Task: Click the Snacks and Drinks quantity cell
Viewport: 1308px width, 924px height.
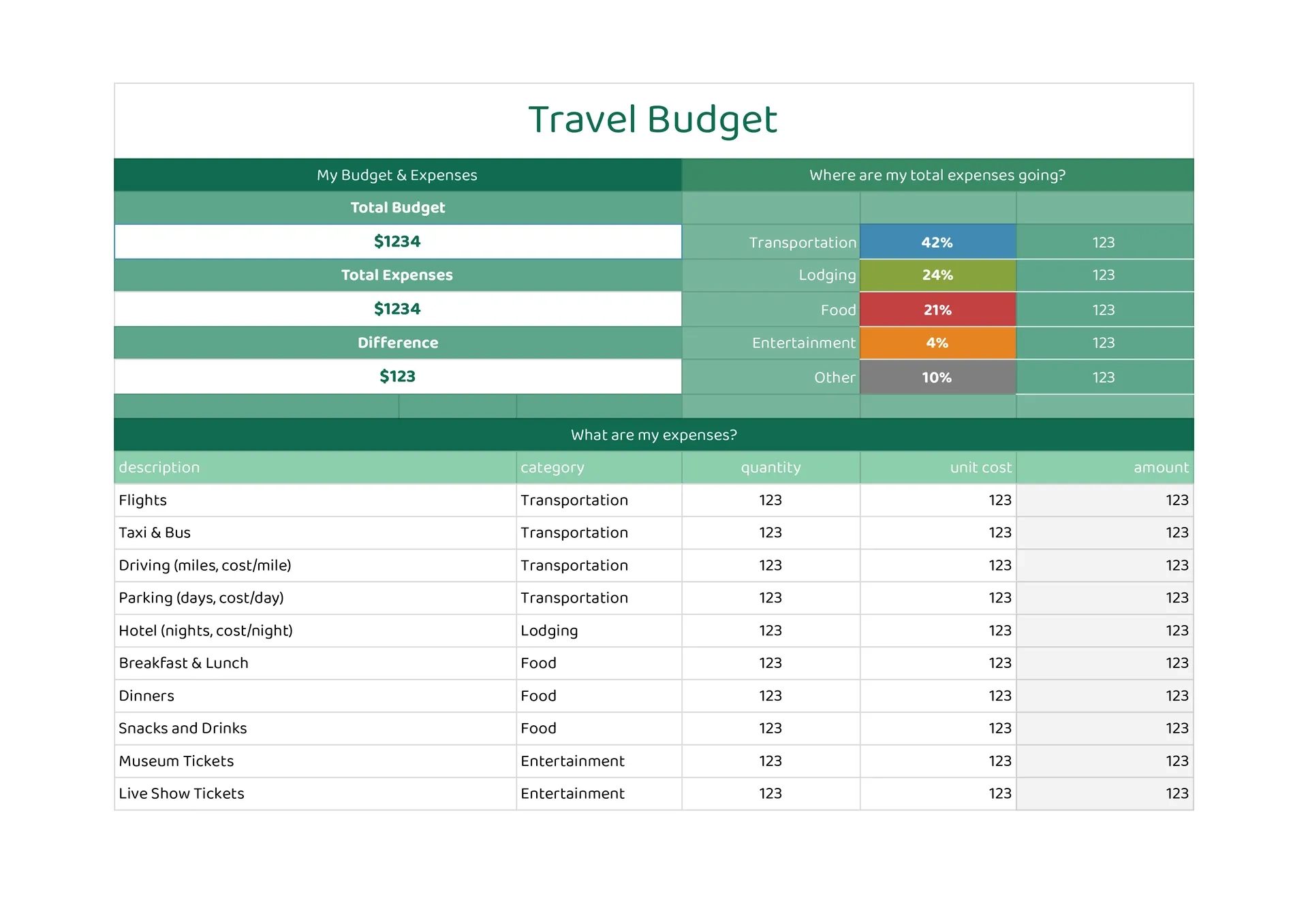Action: tap(770, 728)
